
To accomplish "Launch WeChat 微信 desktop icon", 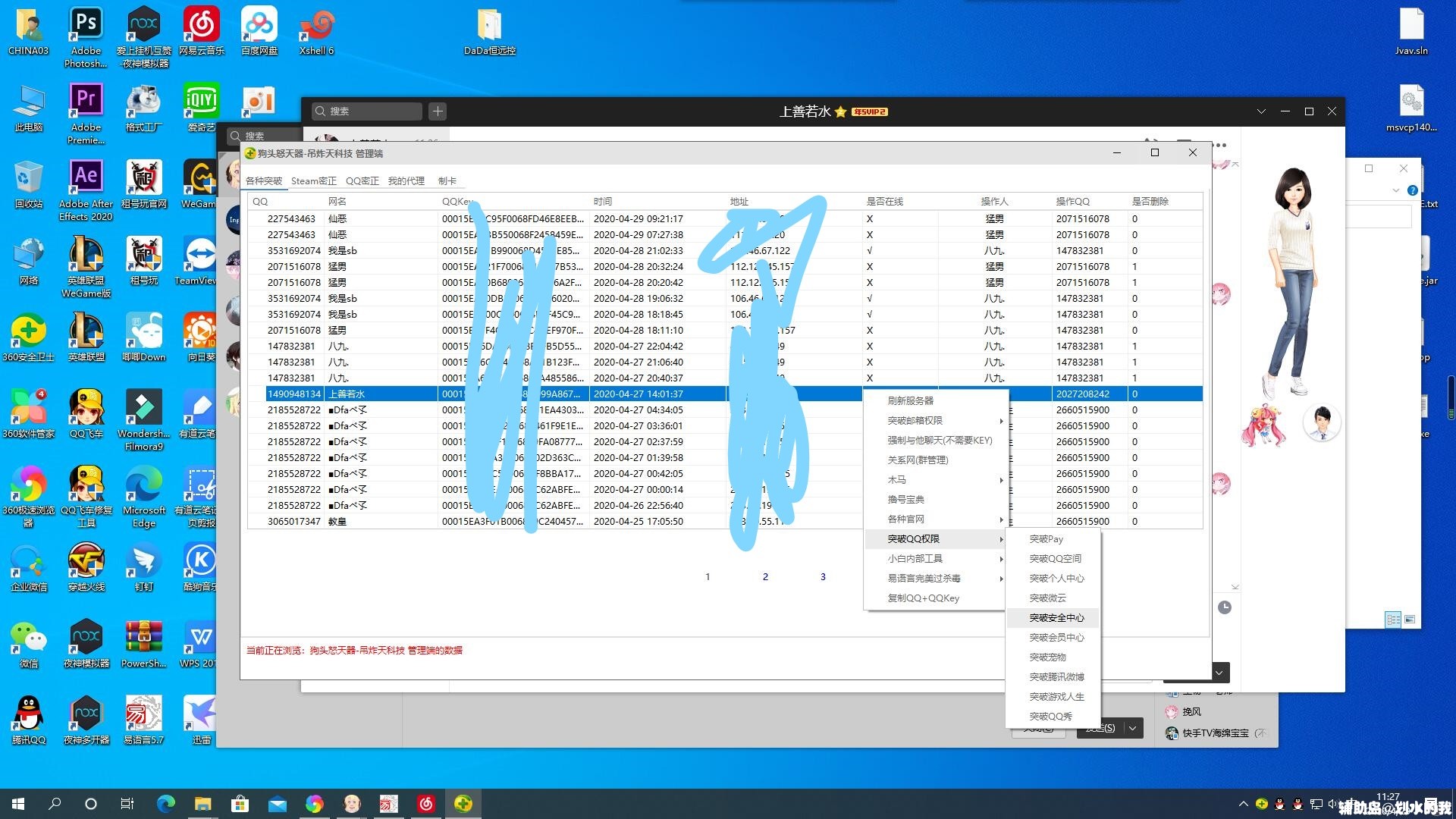I will [x=28, y=643].
